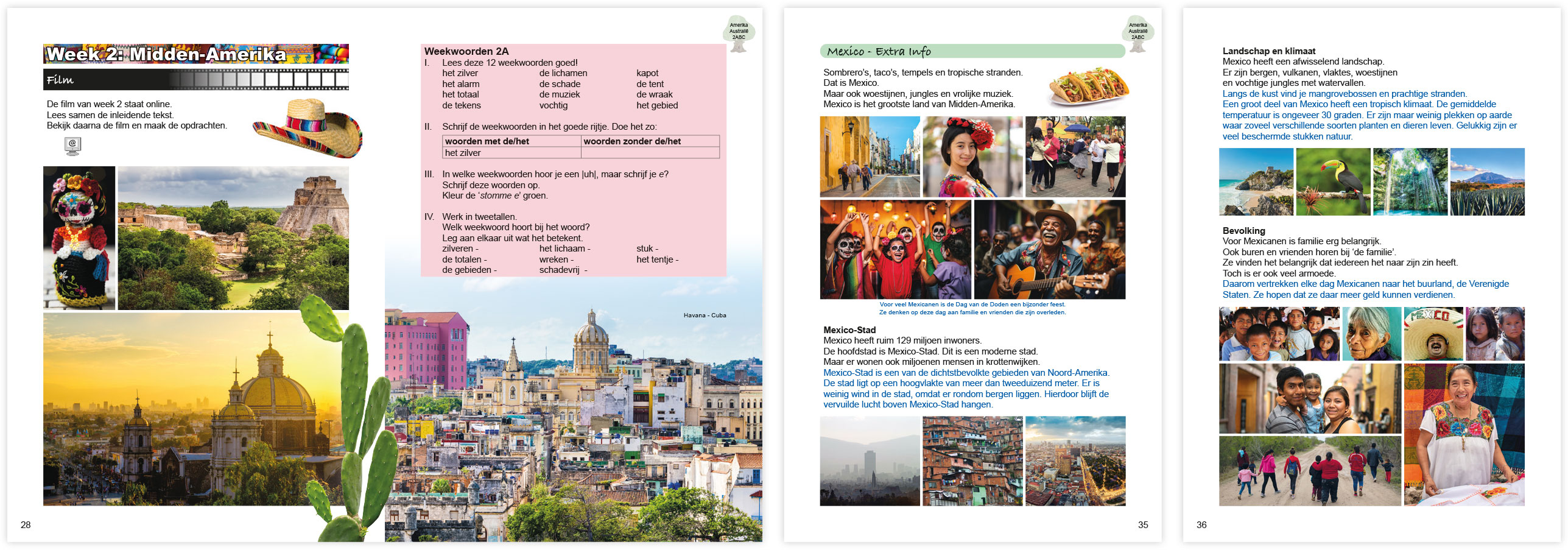The image size is (1568, 550).
Task: Click the word 'de wraak' in the list
Action: 655,94
